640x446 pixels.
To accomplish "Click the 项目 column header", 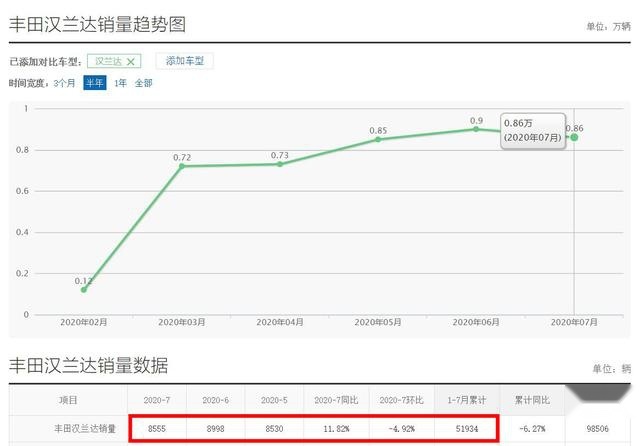I will point(68,400).
